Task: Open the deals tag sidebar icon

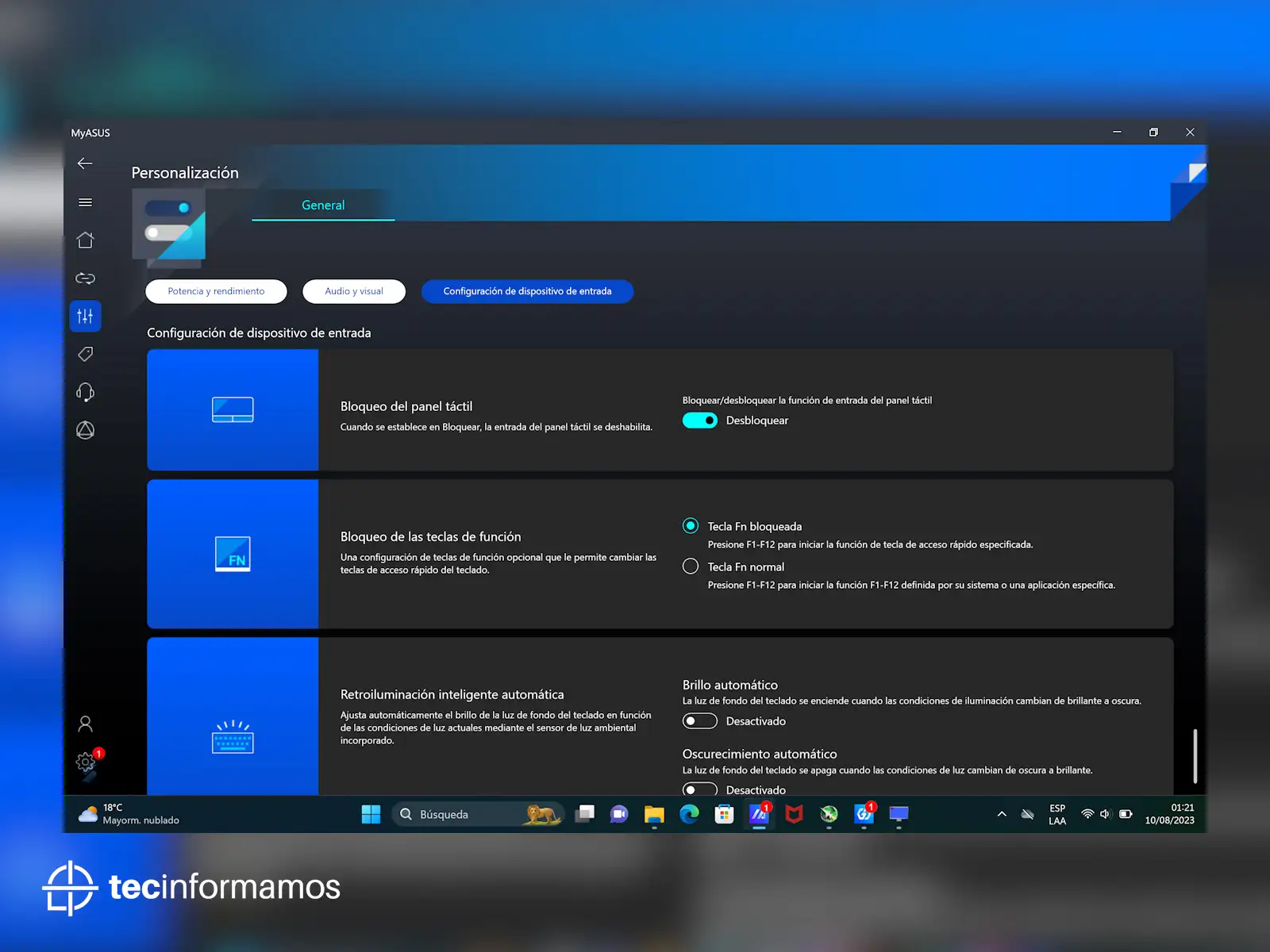Action: 85,354
